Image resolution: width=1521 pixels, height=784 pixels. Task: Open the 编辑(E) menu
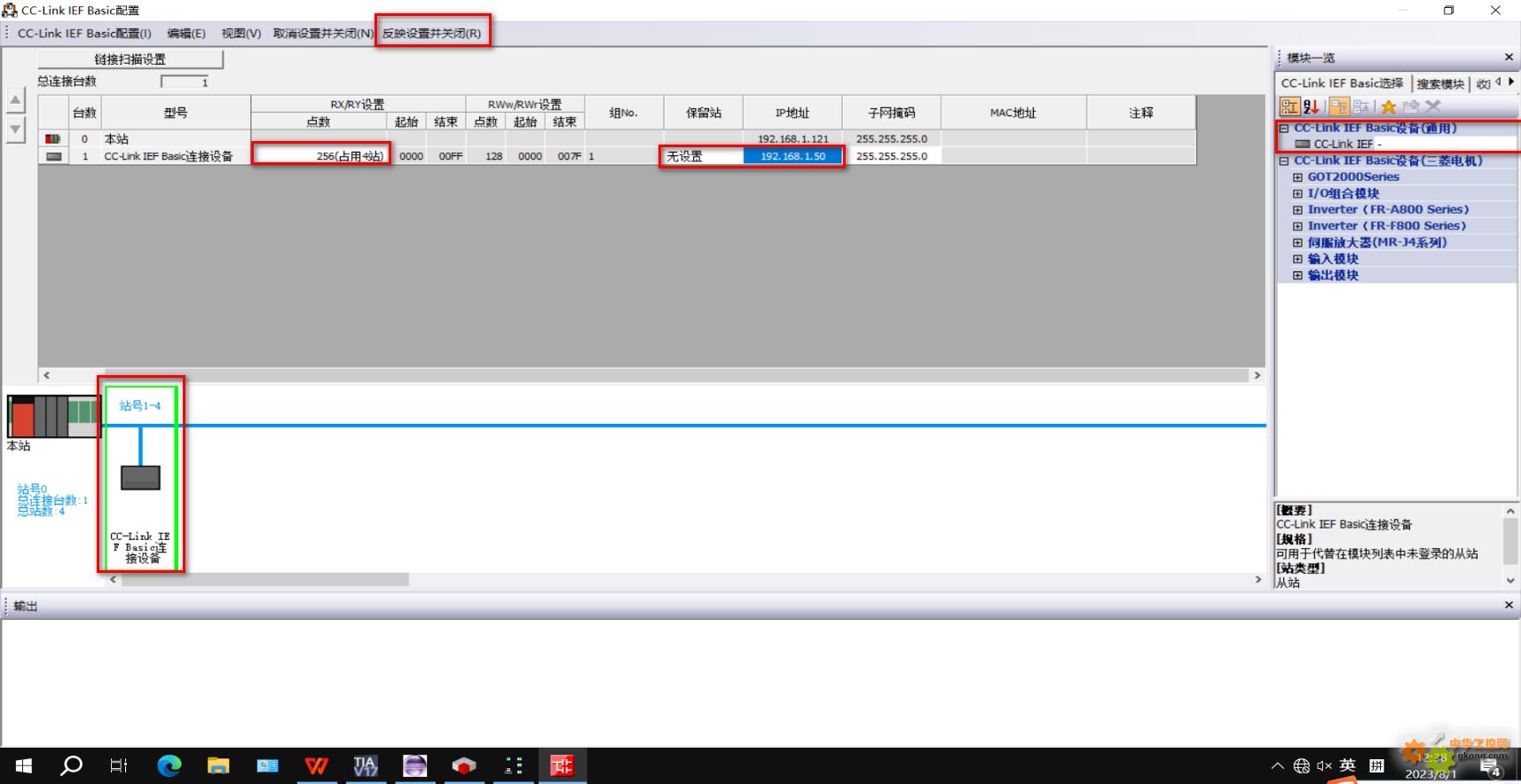click(x=186, y=33)
